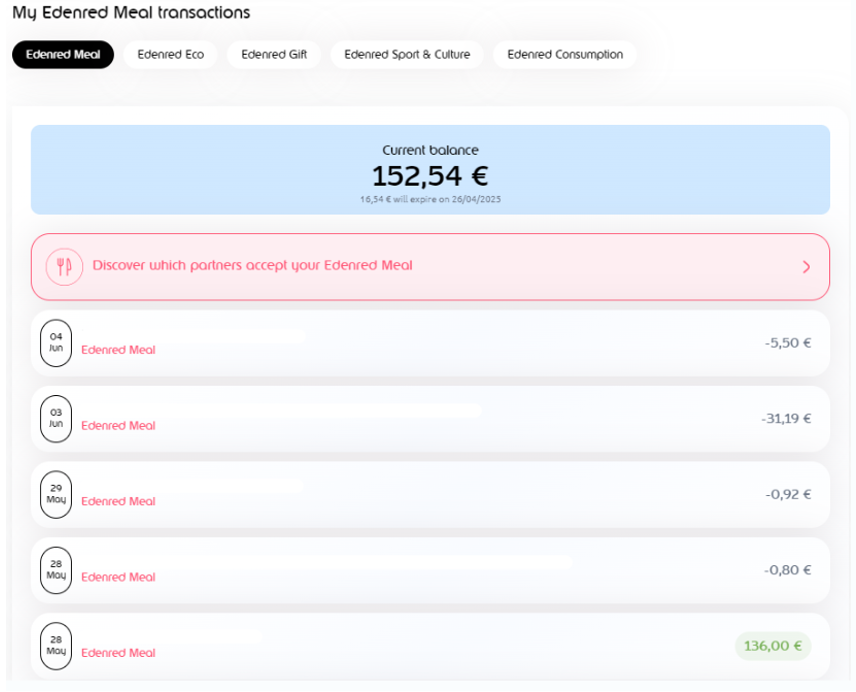Viewport: 856px width, 692px height.
Task: Click the 03 Jun date badge
Action: (x=56, y=418)
